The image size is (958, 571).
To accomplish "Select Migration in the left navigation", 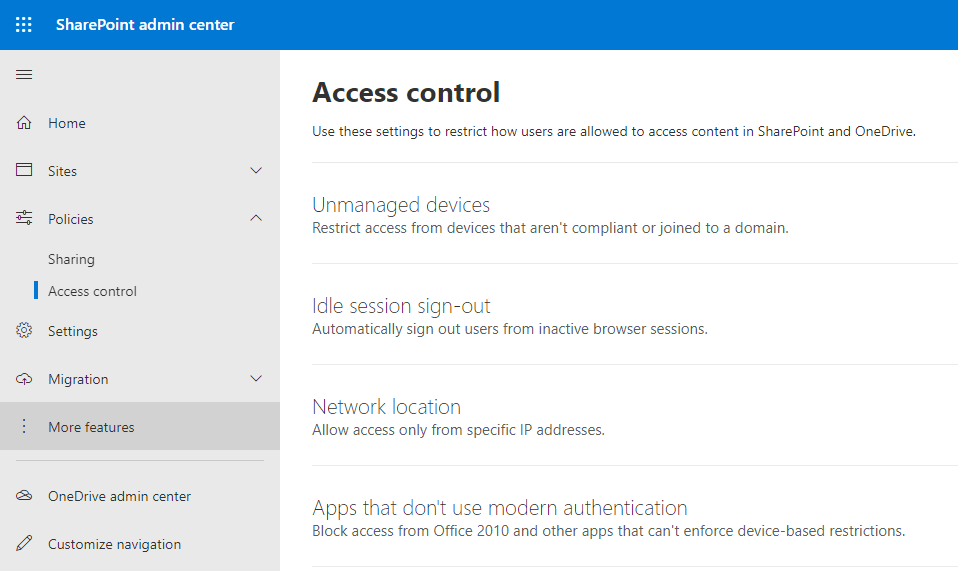I will (78, 380).
